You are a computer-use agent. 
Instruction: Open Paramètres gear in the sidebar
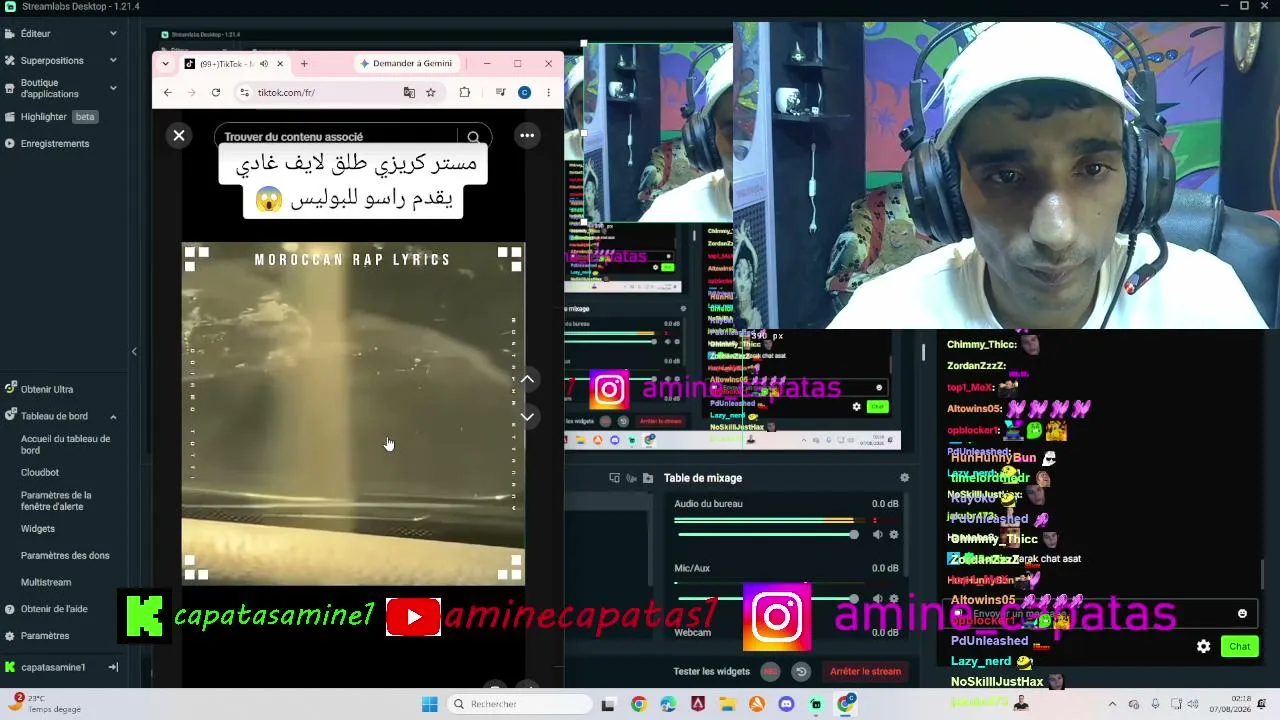(x=11, y=635)
